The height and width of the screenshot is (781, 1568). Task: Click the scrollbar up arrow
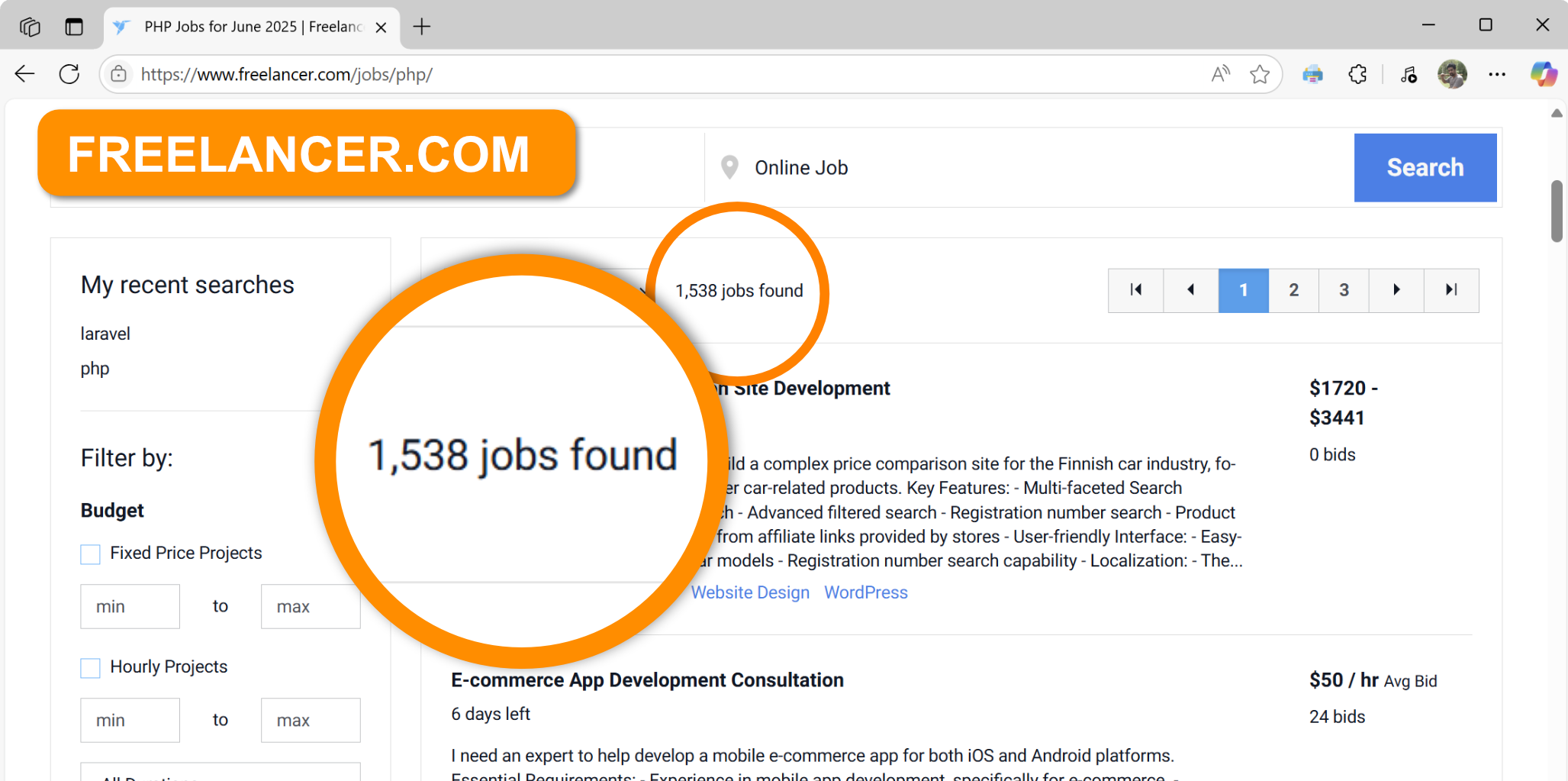1557,114
